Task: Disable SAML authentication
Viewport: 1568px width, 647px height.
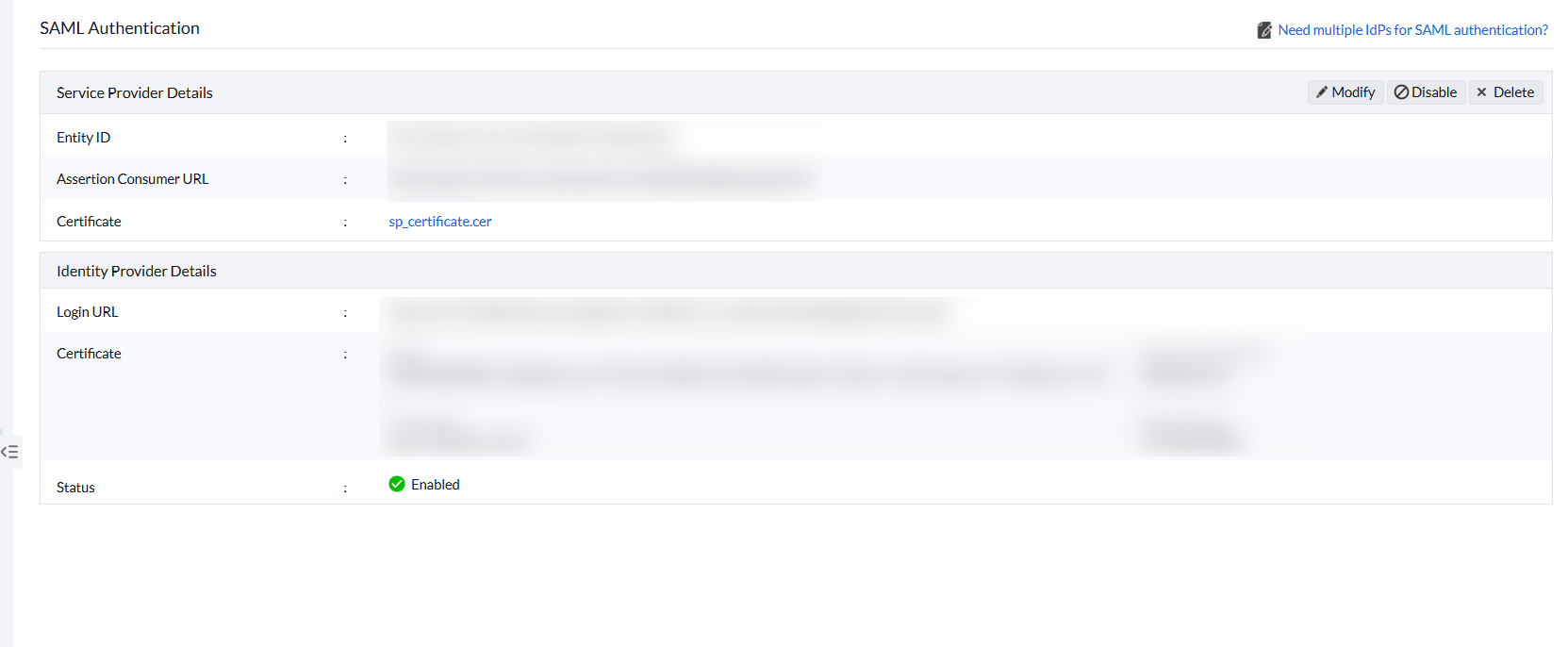Action: click(x=1426, y=92)
